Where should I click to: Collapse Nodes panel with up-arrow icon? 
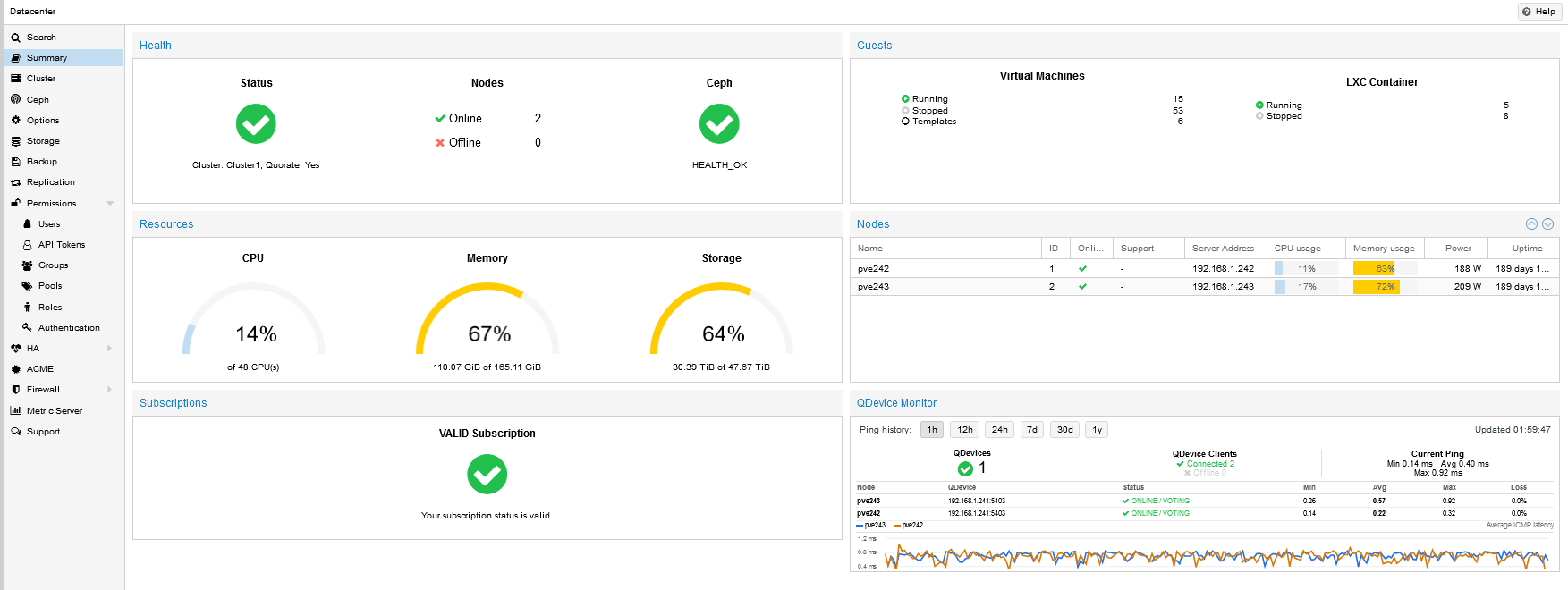tap(1531, 224)
